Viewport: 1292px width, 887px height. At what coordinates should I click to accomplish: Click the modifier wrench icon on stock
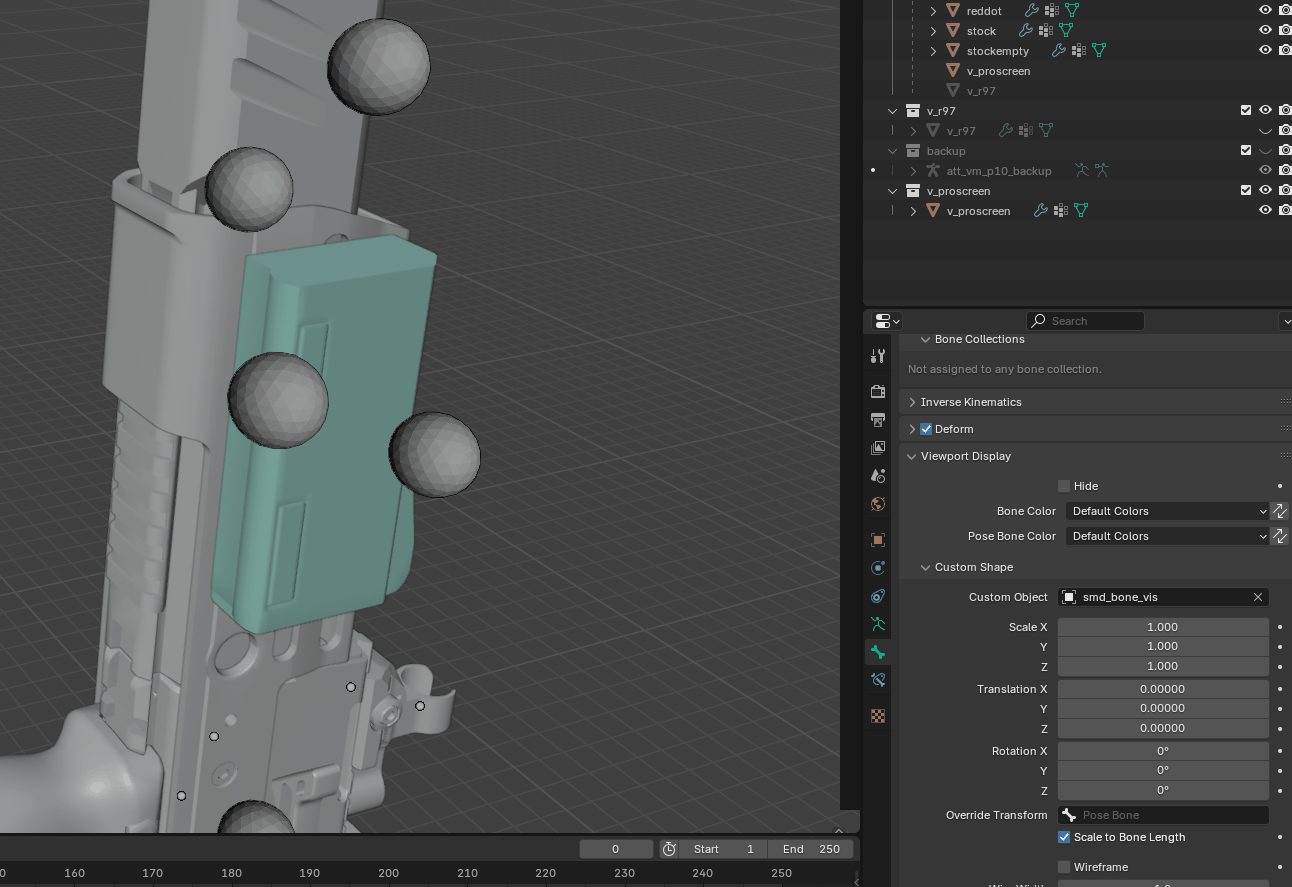(1025, 31)
